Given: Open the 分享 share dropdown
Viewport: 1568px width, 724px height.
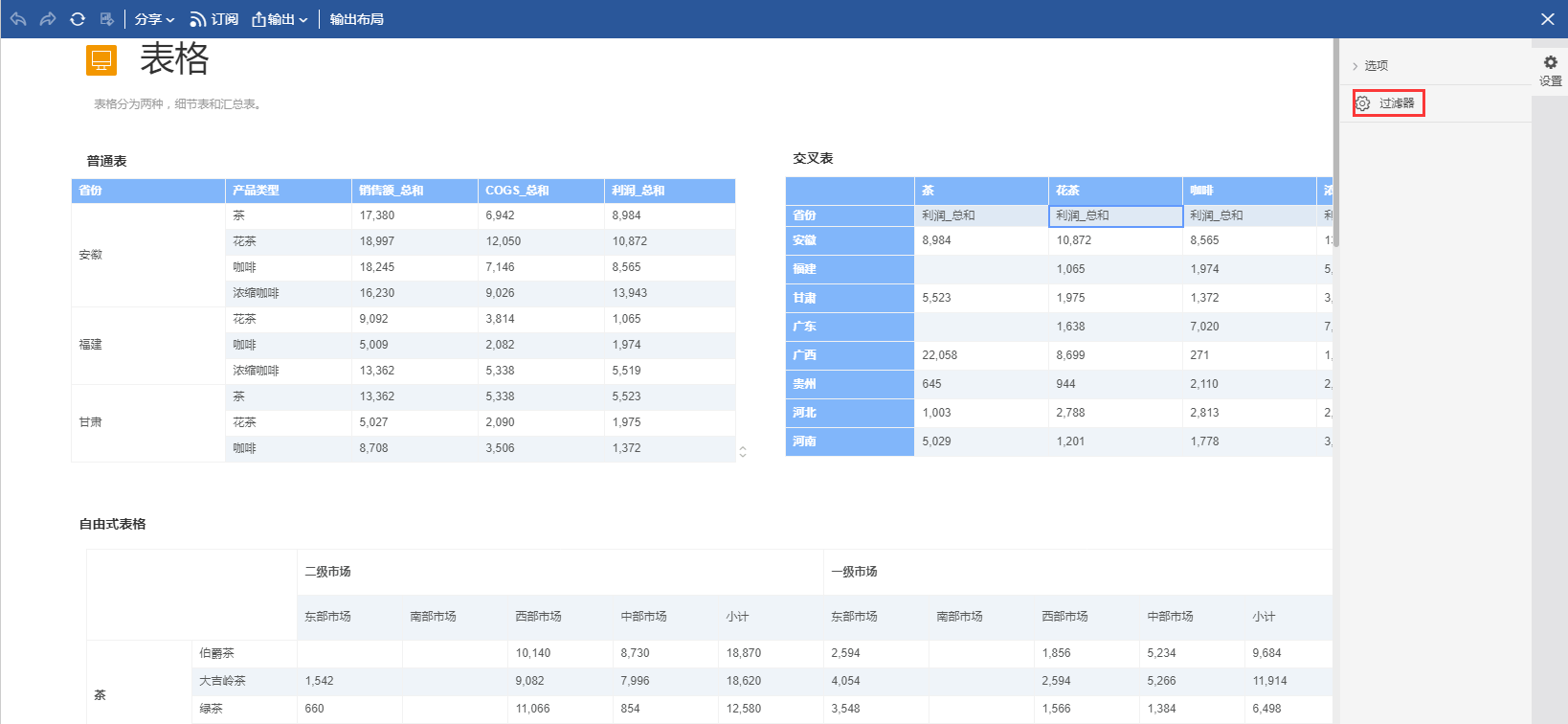Looking at the screenshot, I should tap(154, 19).
